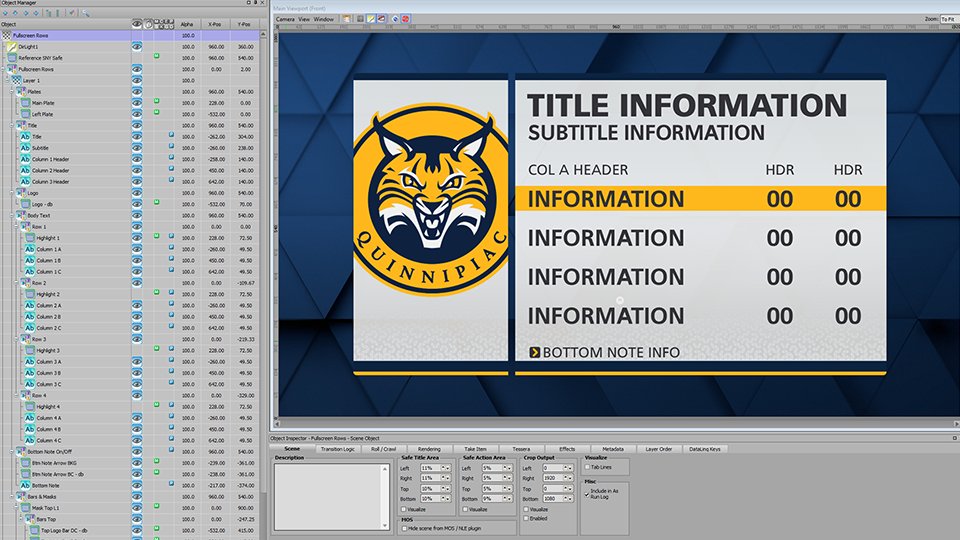Collapse the Row 1 group

[x=17, y=227]
